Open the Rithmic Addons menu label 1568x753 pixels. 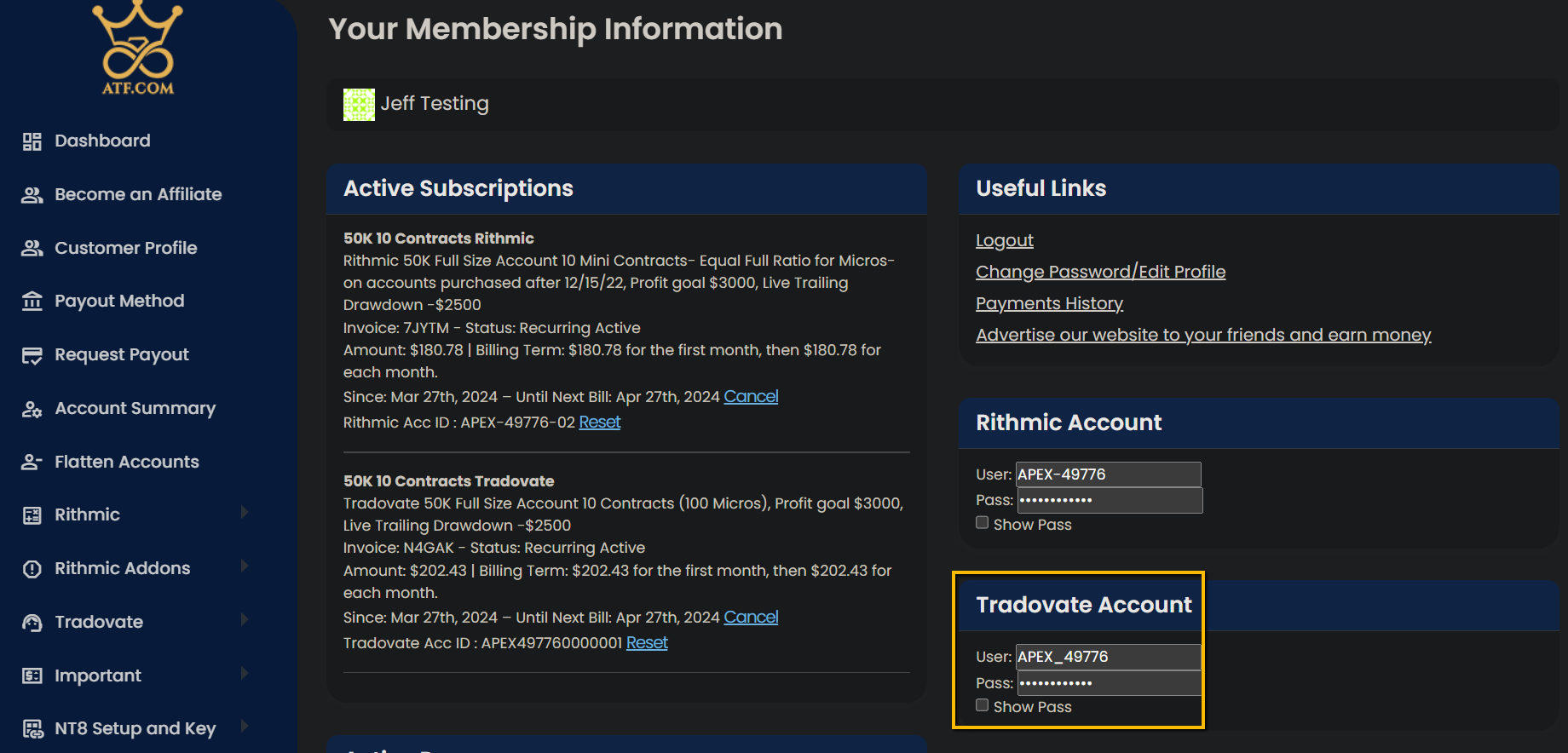(x=123, y=568)
